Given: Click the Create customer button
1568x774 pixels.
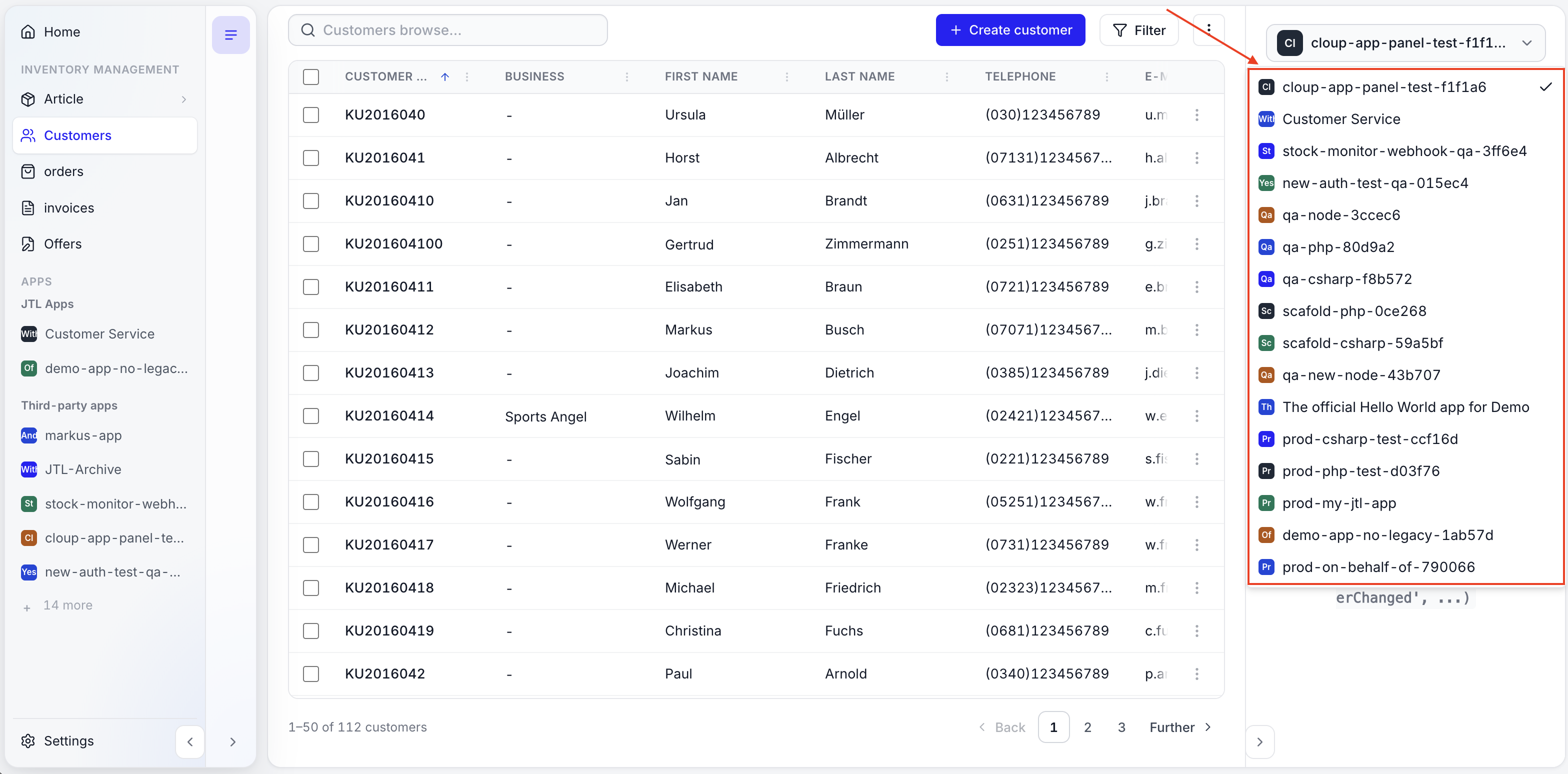Looking at the screenshot, I should pos(1010,30).
